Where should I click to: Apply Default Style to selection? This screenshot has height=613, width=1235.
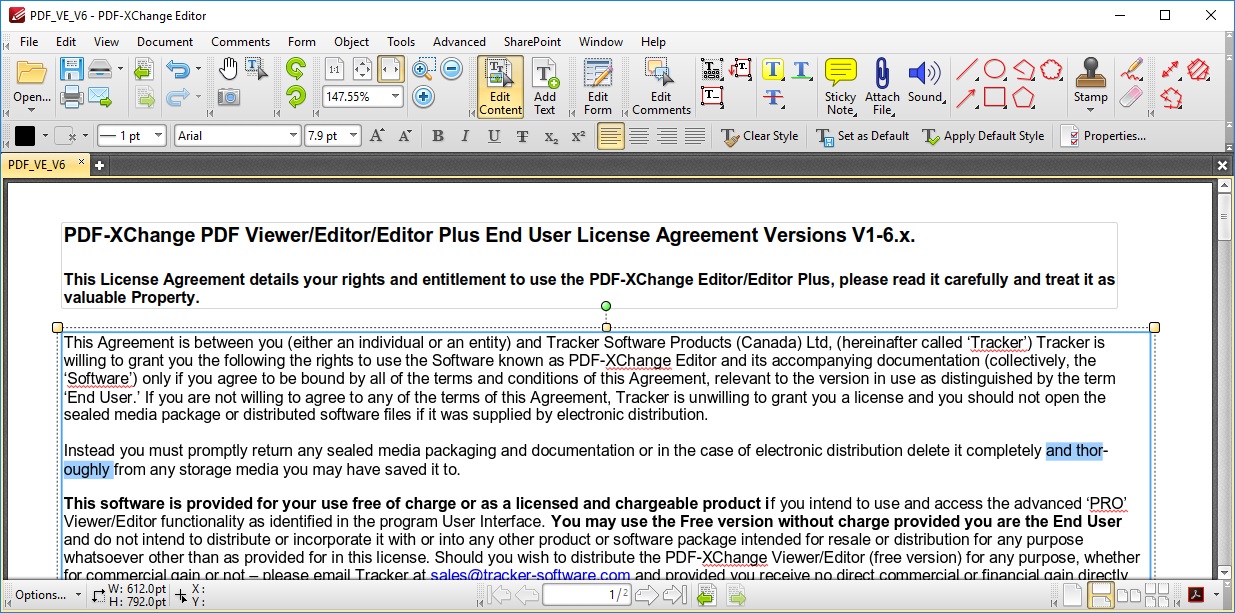tap(983, 136)
